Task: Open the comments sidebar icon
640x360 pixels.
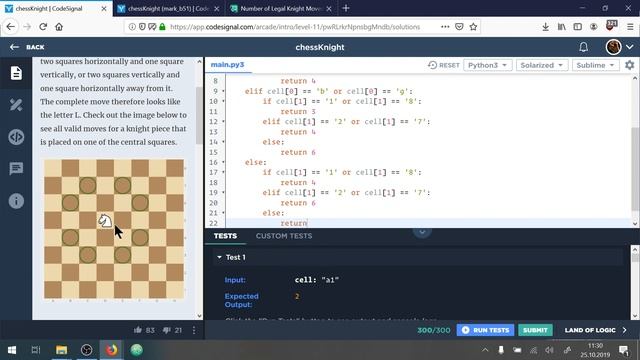Action: tap(16, 169)
